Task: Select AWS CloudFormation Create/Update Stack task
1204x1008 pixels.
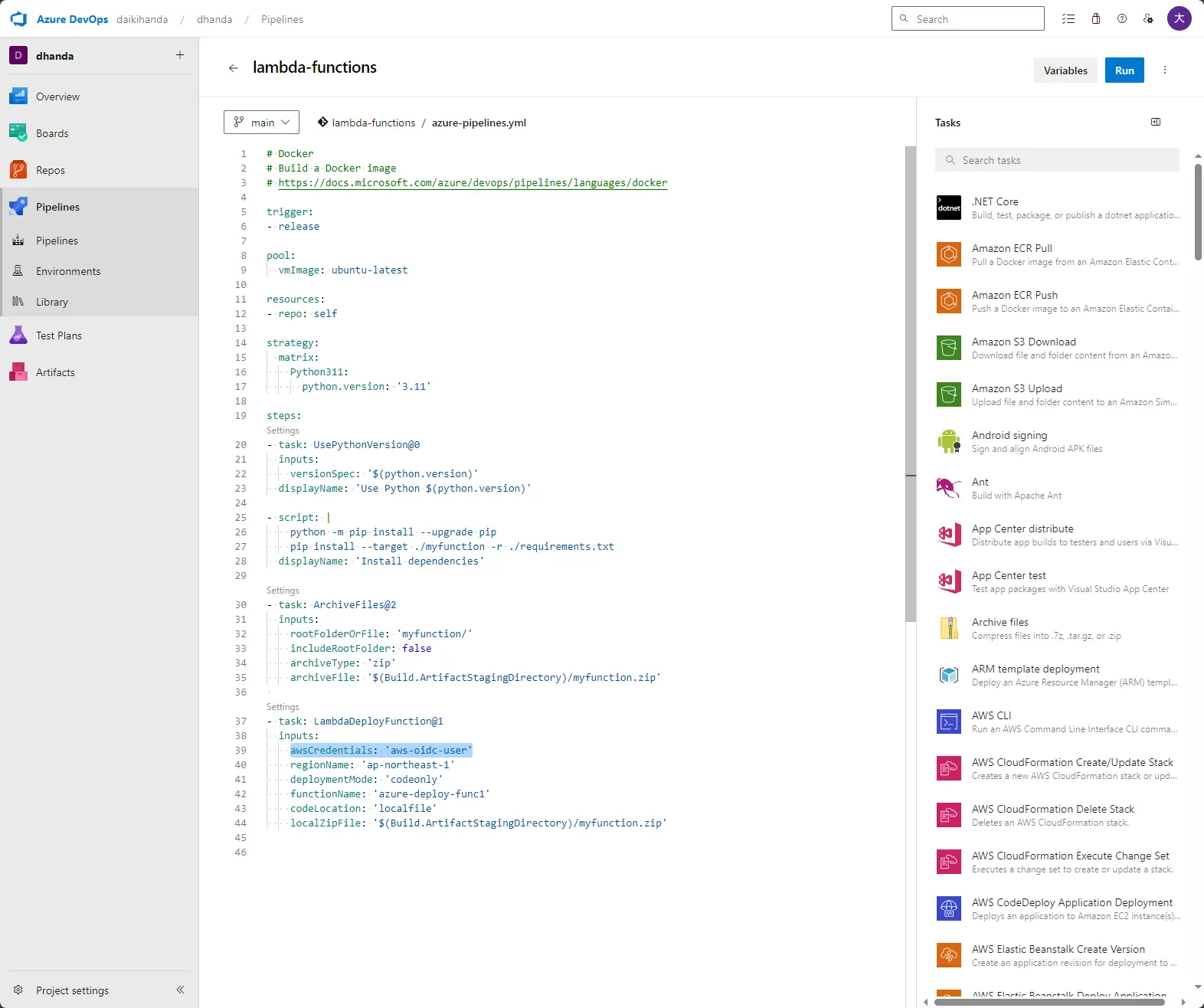Action: point(1057,768)
